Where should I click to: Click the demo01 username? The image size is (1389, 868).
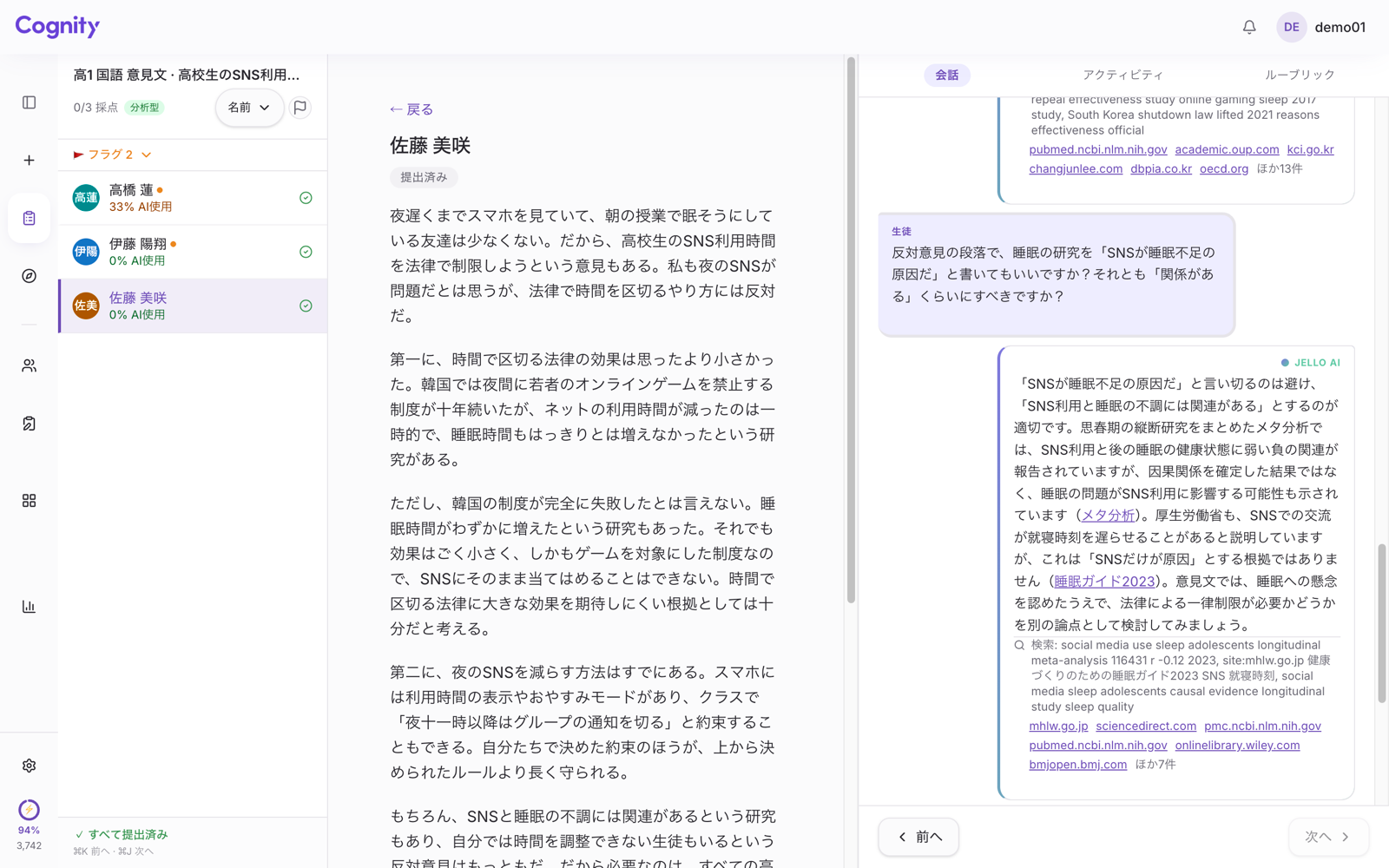pos(1340,27)
